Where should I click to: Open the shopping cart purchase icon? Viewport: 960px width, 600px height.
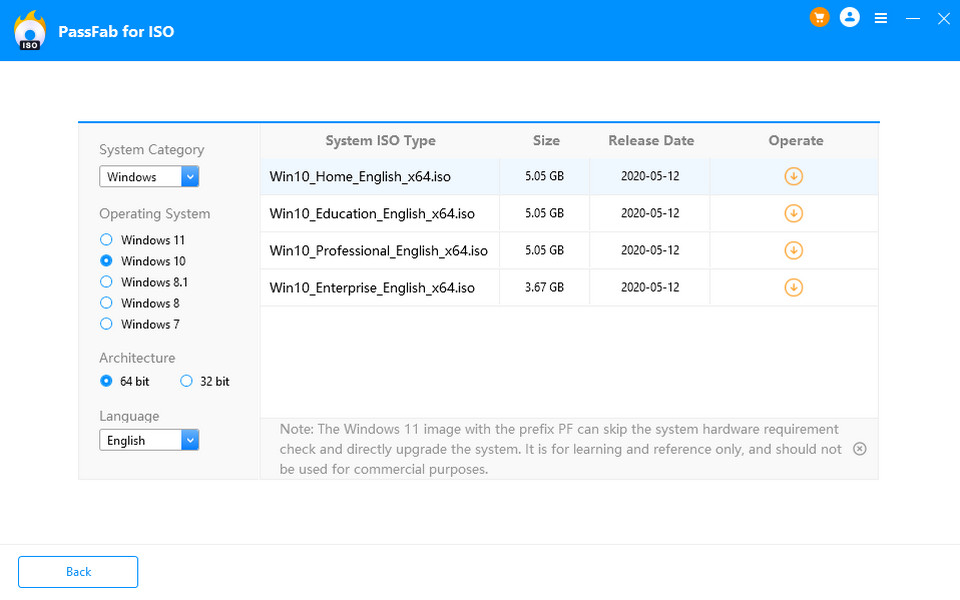(819, 17)
